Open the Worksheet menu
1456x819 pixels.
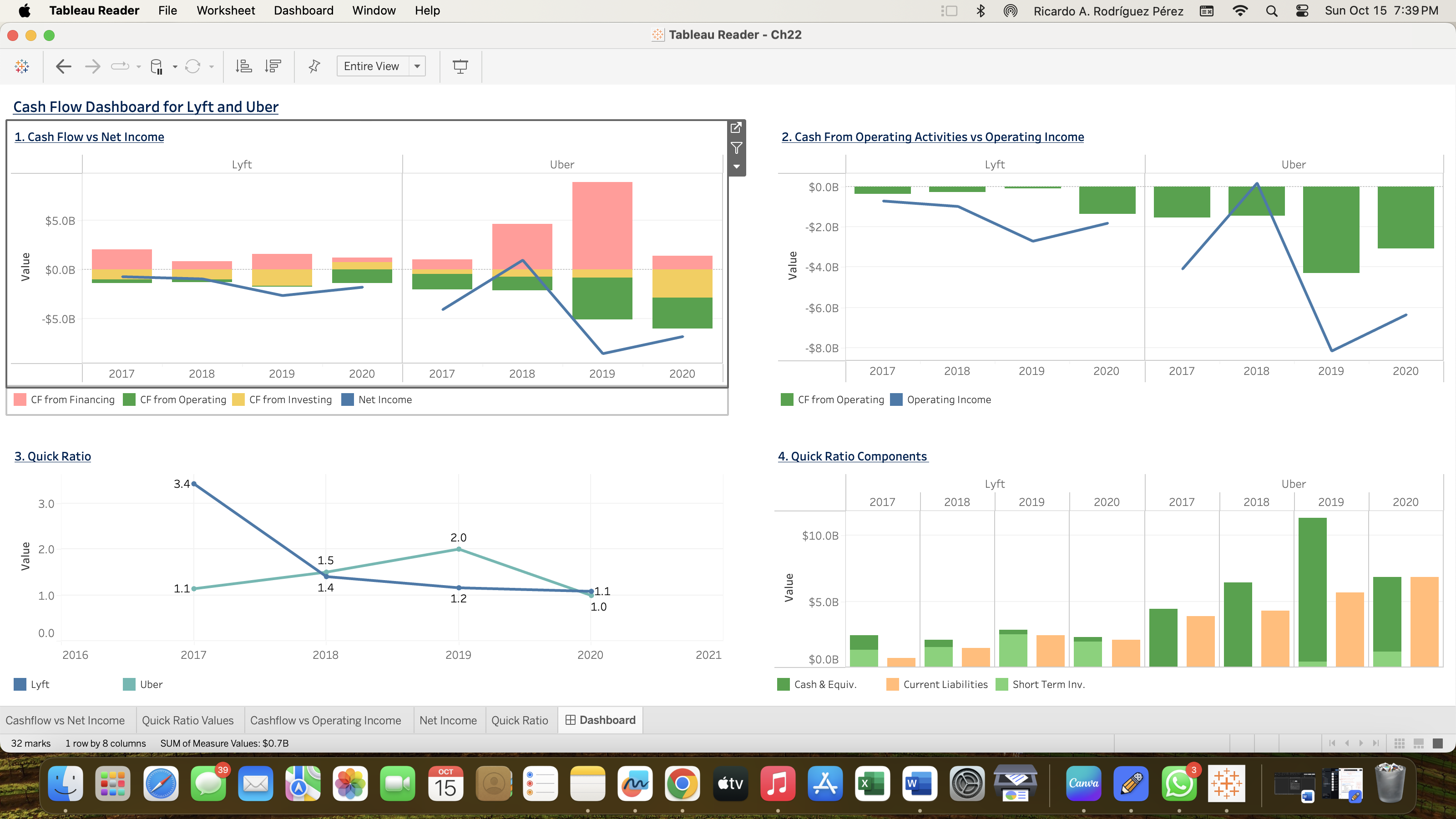pos(225,10)
